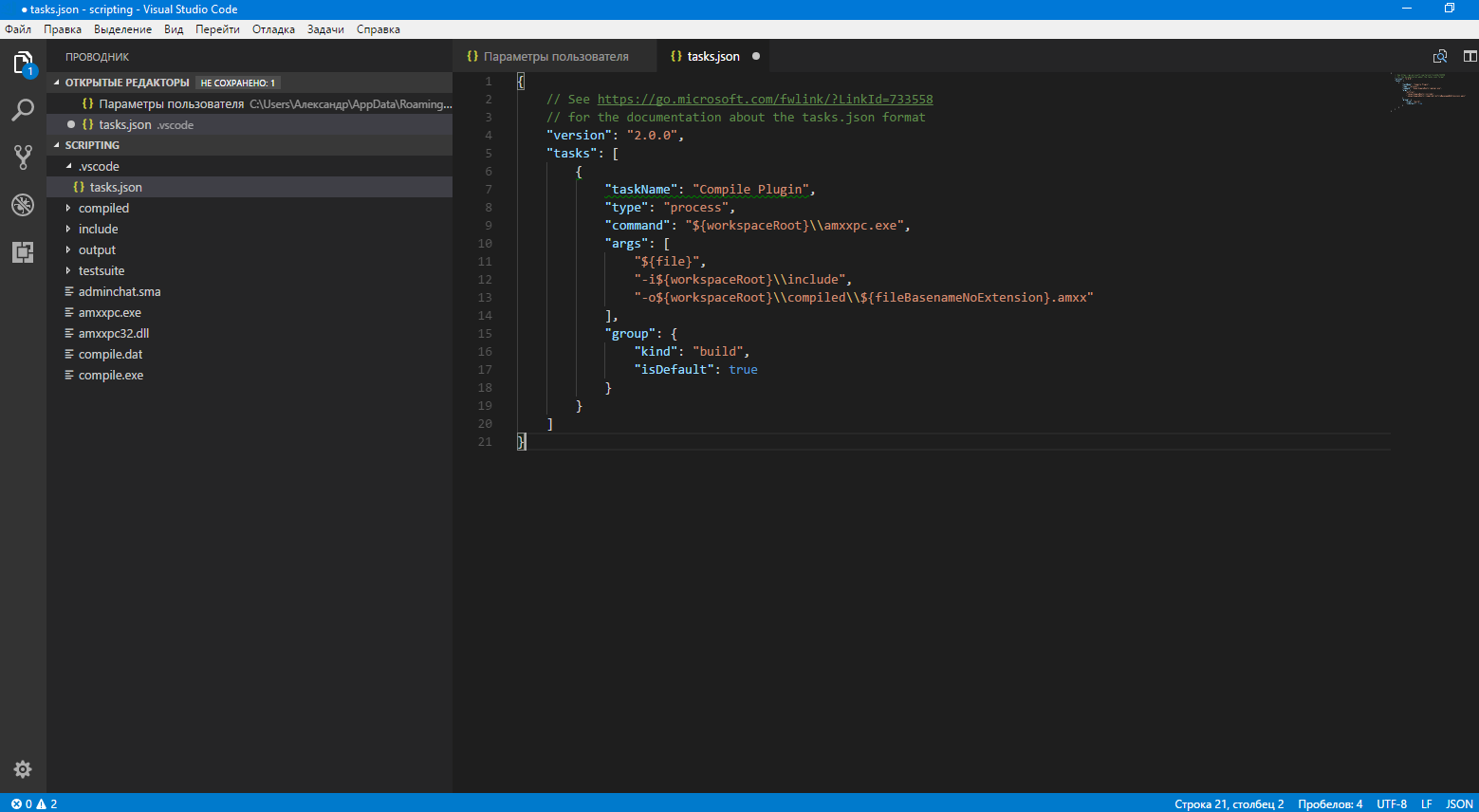Image resolution: width=1479 pixels, height=812 pixels.
Task: Open the Debug view in activity bar
Action: click(23, 204)
